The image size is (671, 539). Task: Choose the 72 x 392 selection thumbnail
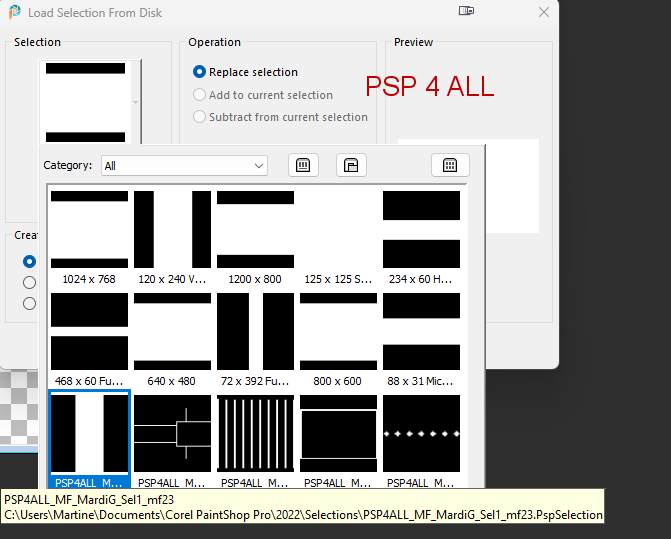(x=255, y=332)
